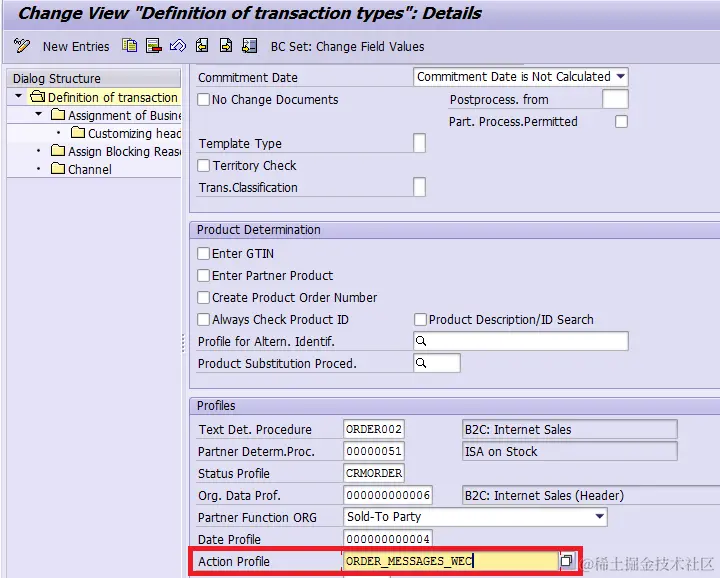Go to next entry icon
The height and width of the screenshot is (578, 720).
point(226,45)
